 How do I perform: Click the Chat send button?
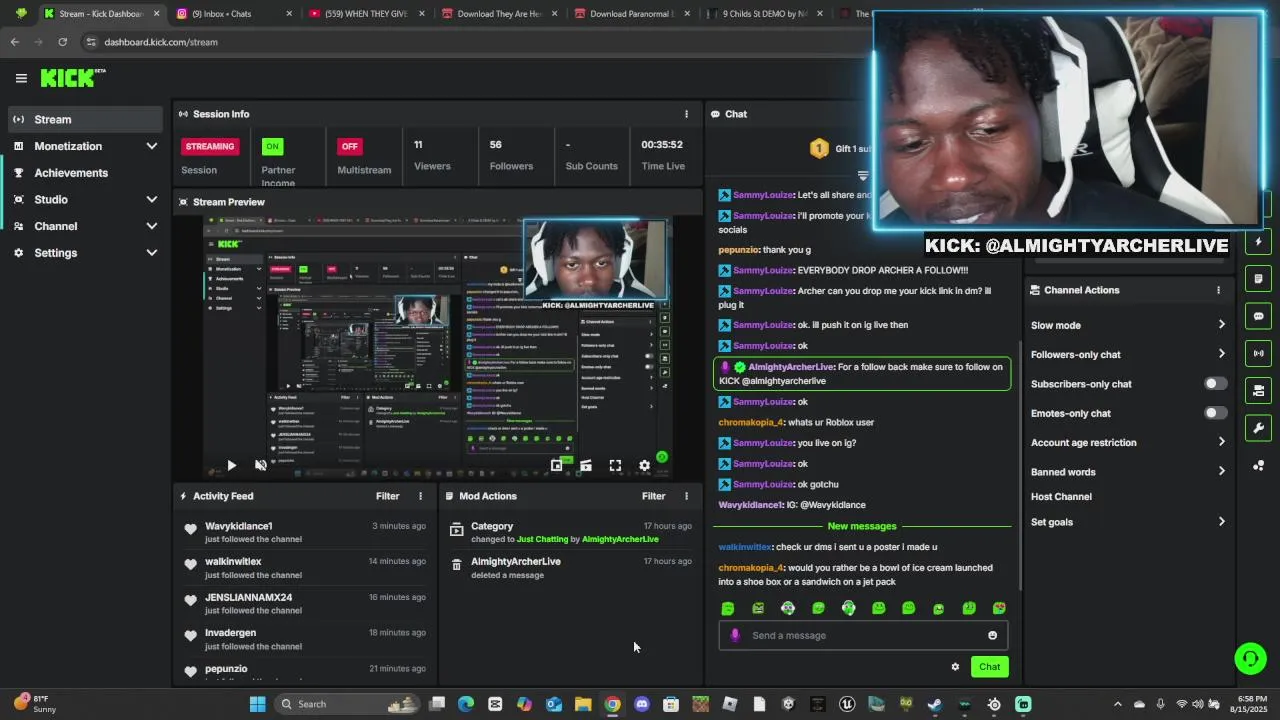(x=989, y=667)
